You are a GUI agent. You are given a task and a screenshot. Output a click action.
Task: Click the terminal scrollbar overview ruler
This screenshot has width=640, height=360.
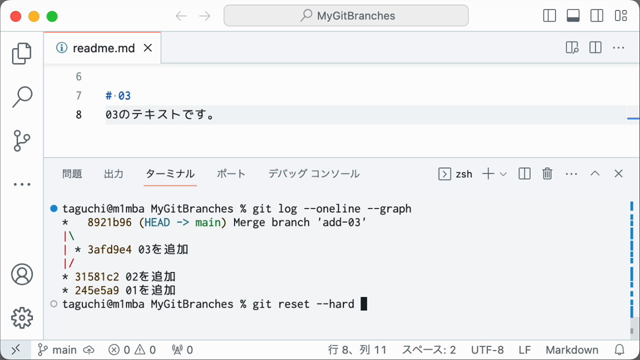(x=632, y=267)
